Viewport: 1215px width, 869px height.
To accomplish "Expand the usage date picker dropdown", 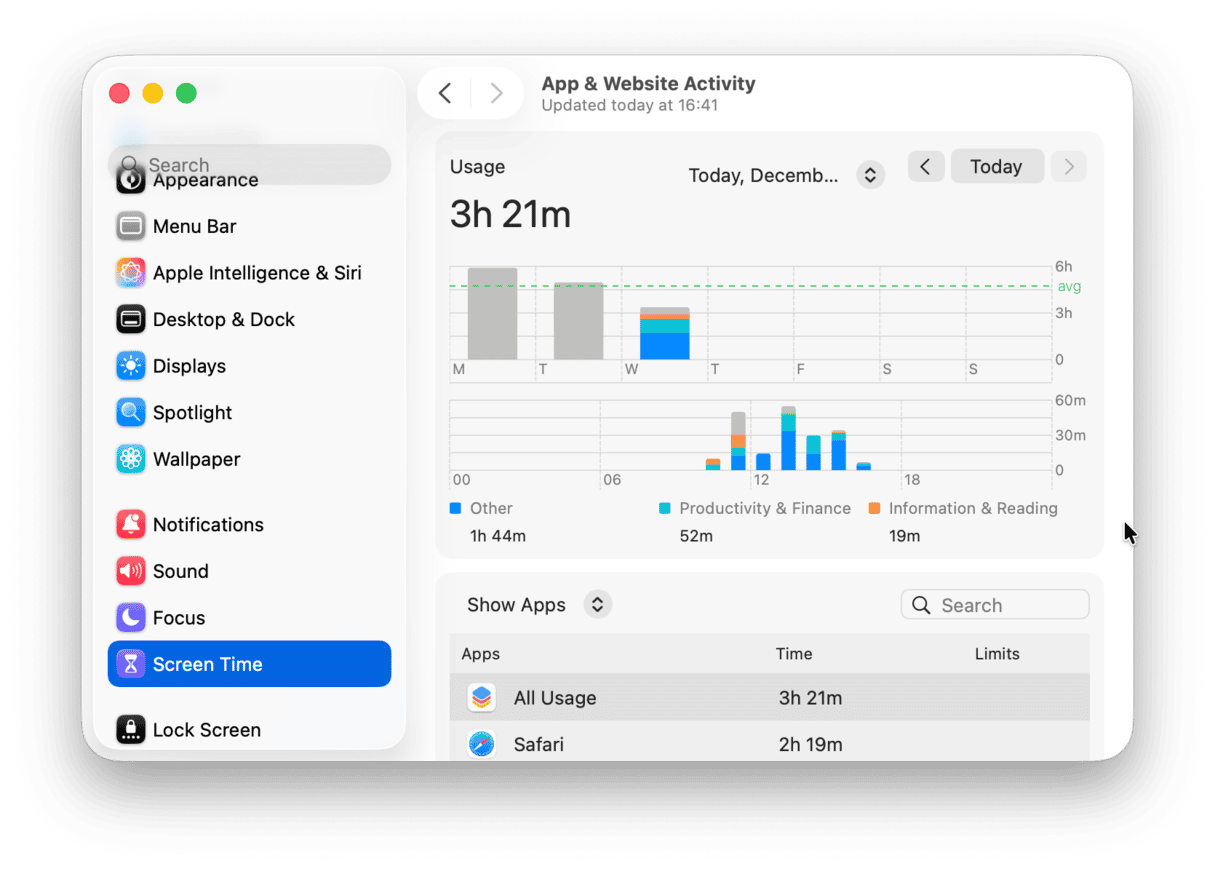I will (x=870, y=175).
